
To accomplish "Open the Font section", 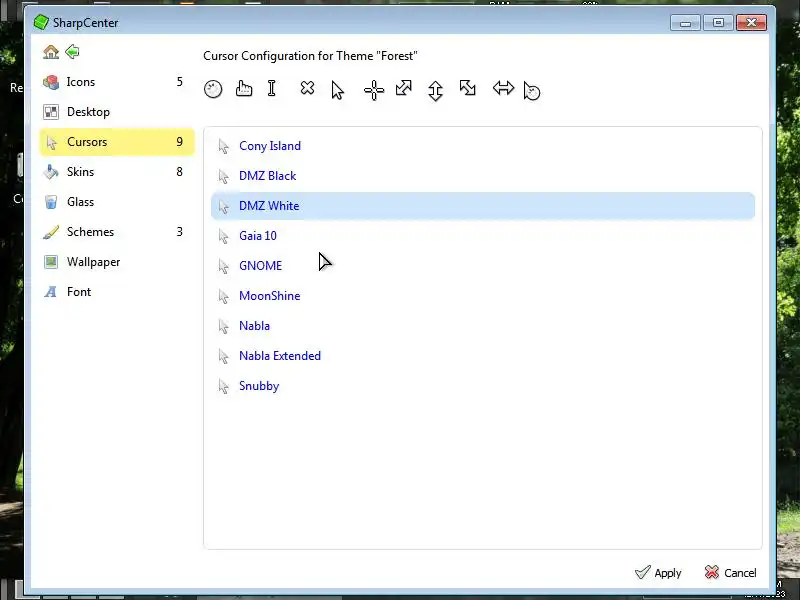I will [117, 292].
